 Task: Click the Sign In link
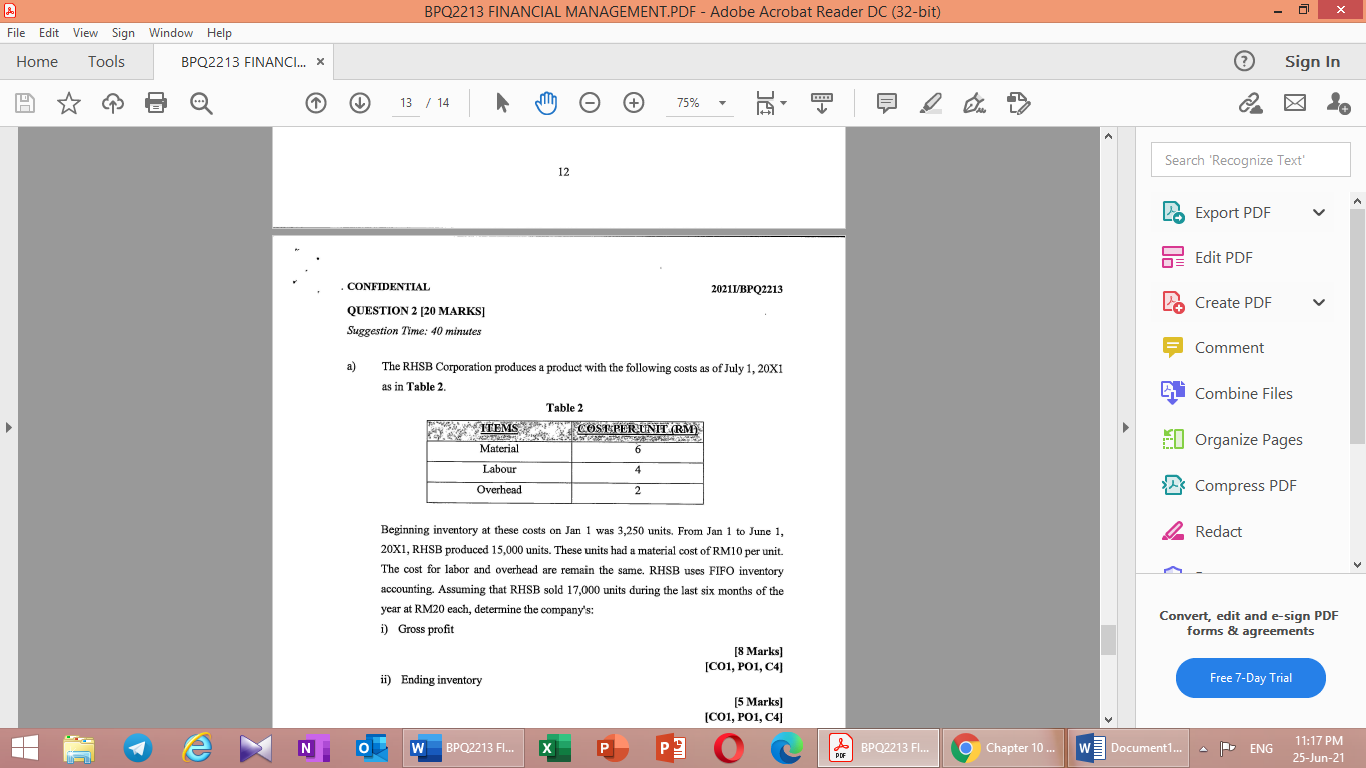click(x=1311, y=61)
